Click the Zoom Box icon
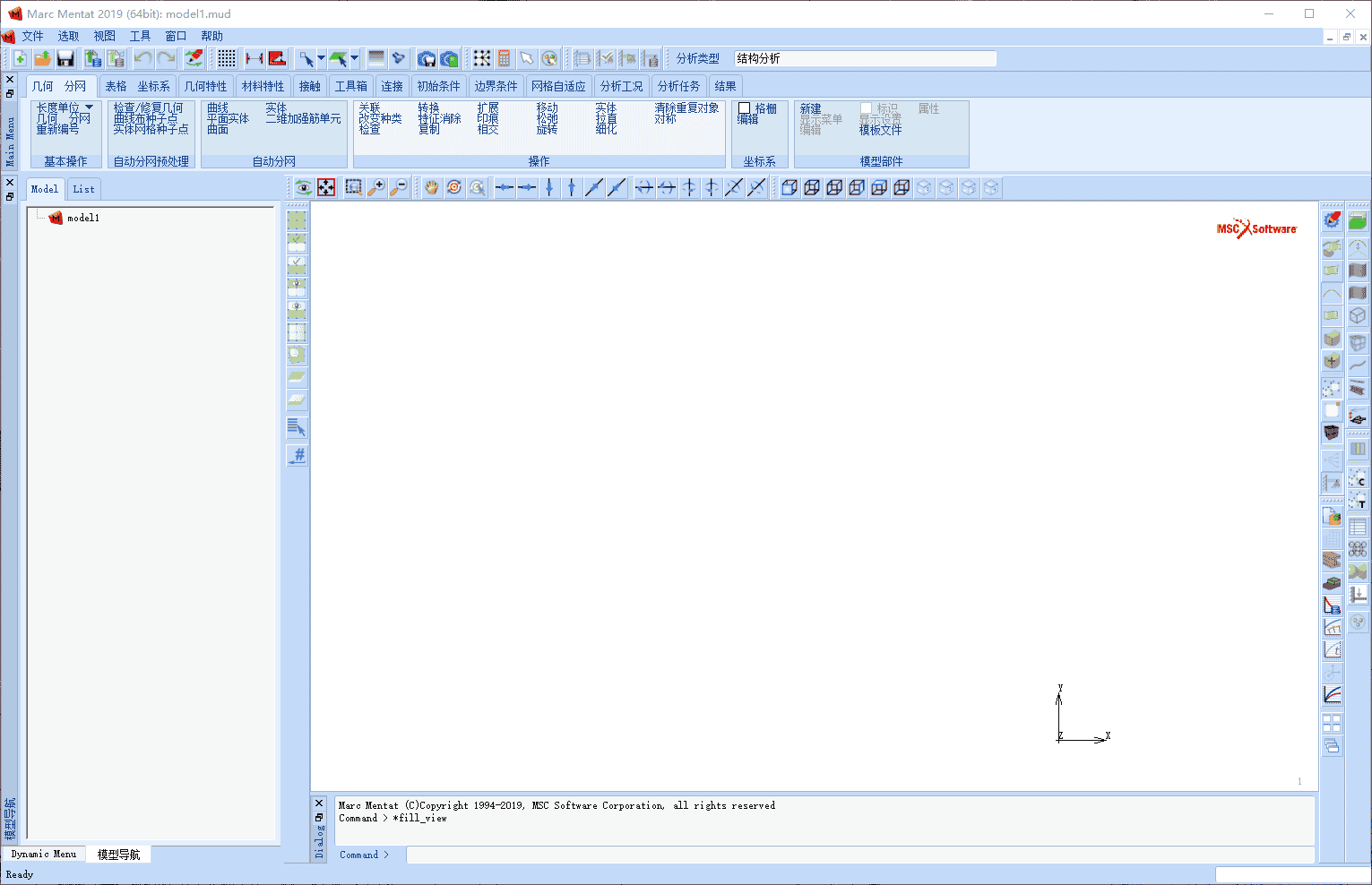 [354, 187]
